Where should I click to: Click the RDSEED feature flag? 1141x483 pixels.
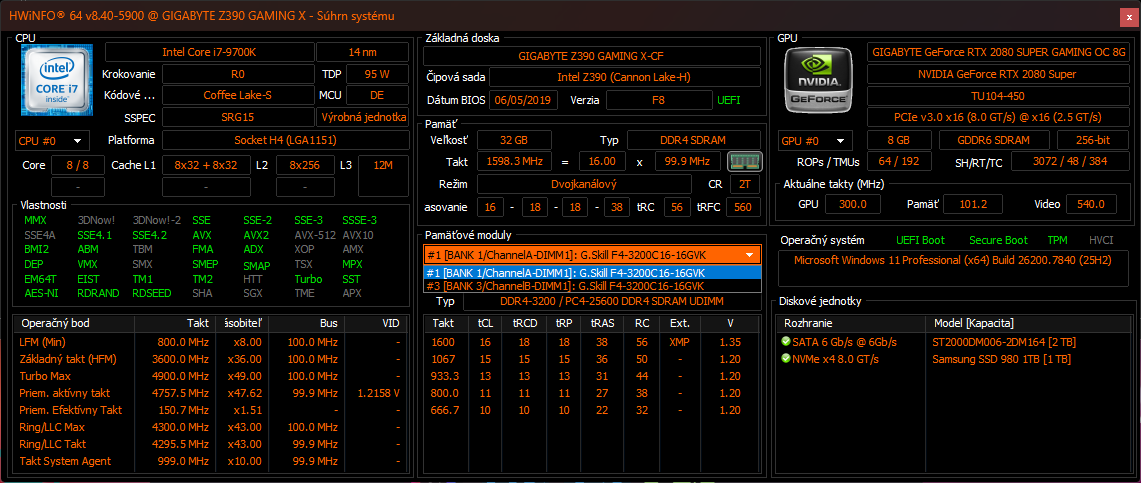coord(152,293)
